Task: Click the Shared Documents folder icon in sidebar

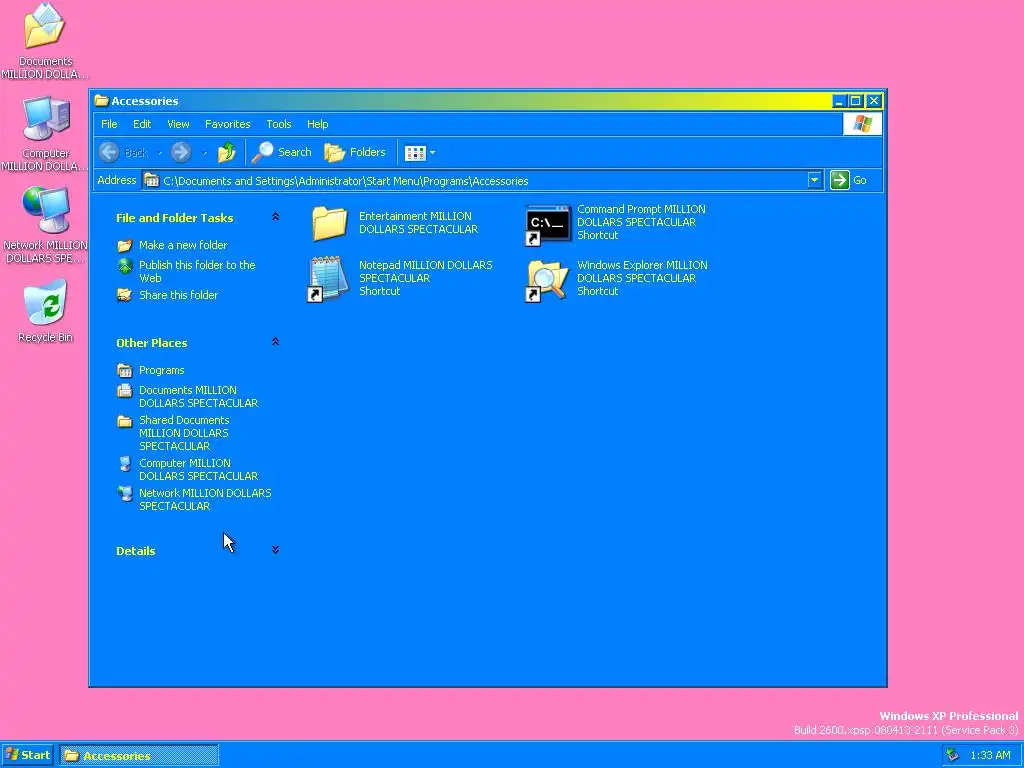Action: pyautogui.click(x=124, y=421)
